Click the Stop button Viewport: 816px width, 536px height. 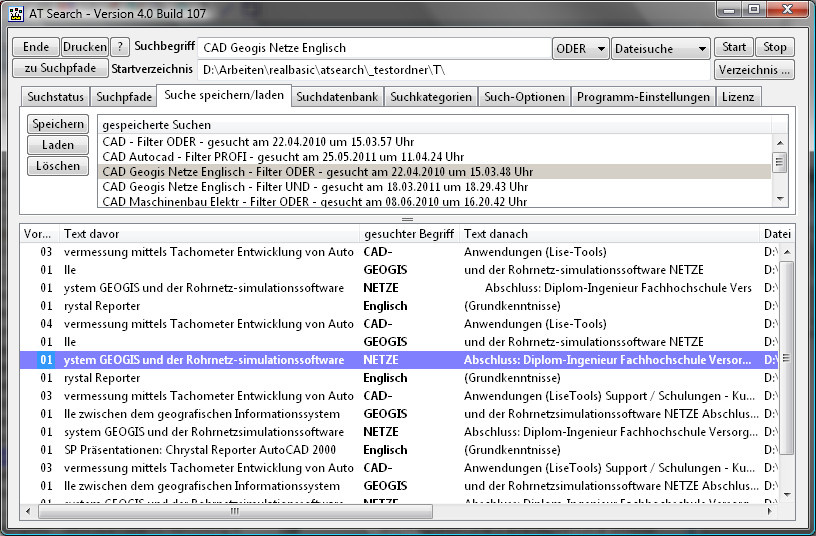click(775, 47)
